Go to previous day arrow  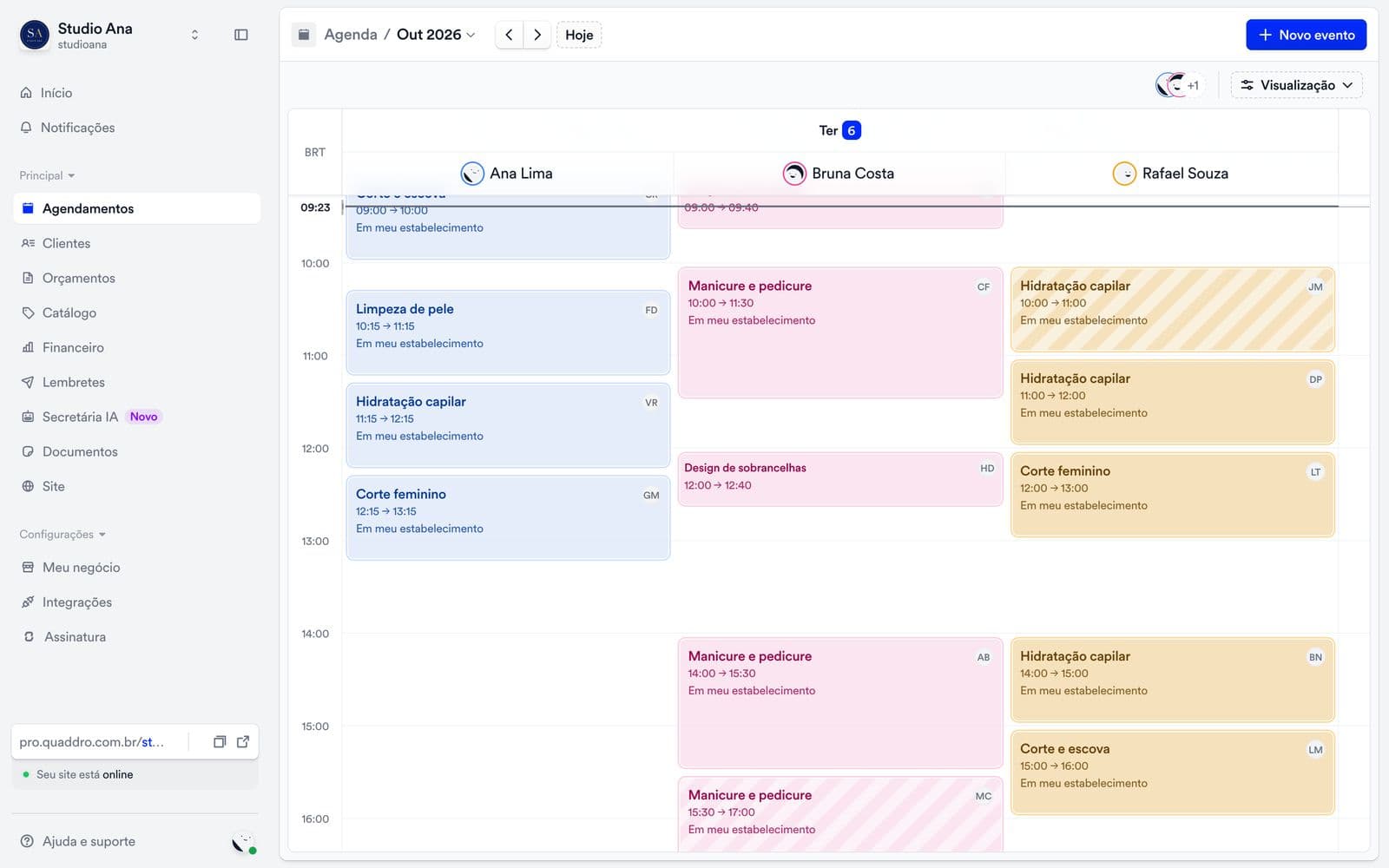pyautogui.click(x=510, y=35)
